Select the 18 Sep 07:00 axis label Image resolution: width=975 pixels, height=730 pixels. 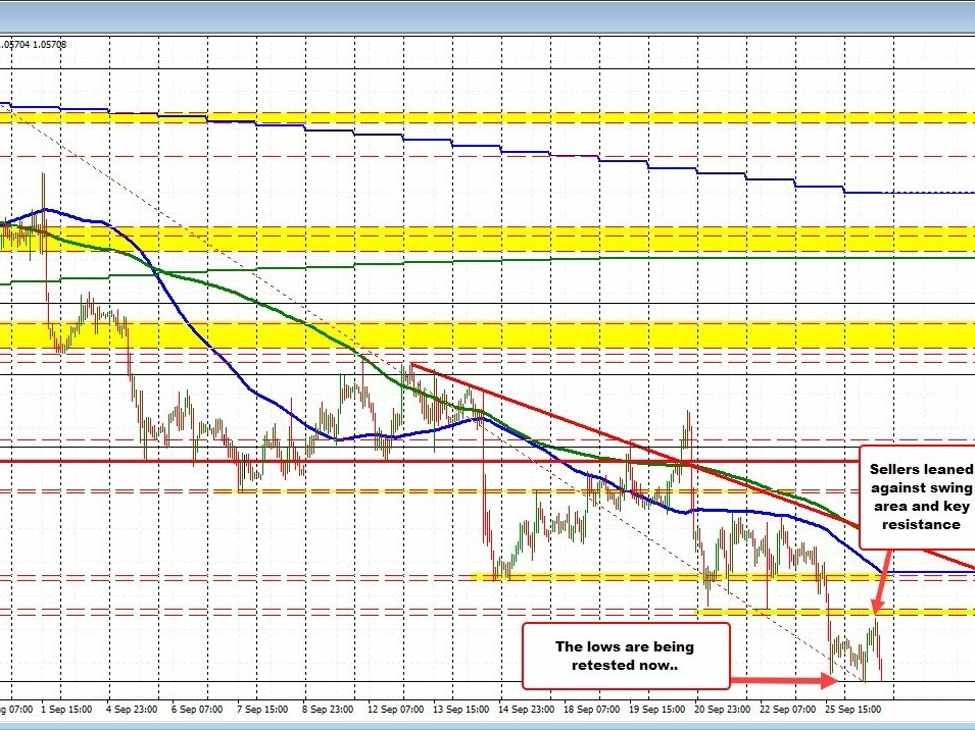(x=590, y=709)
